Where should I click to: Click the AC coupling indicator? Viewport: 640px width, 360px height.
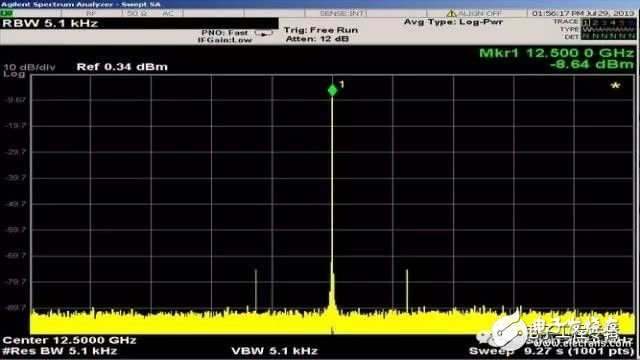point(168,13)
